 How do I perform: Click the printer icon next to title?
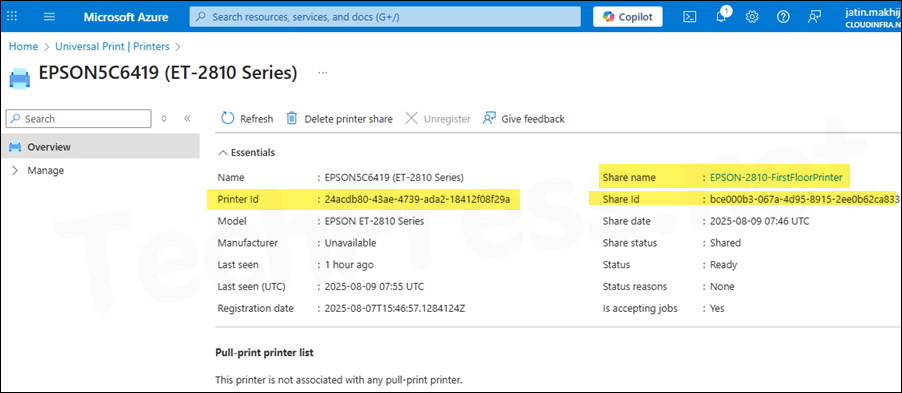tap(20, 78)
